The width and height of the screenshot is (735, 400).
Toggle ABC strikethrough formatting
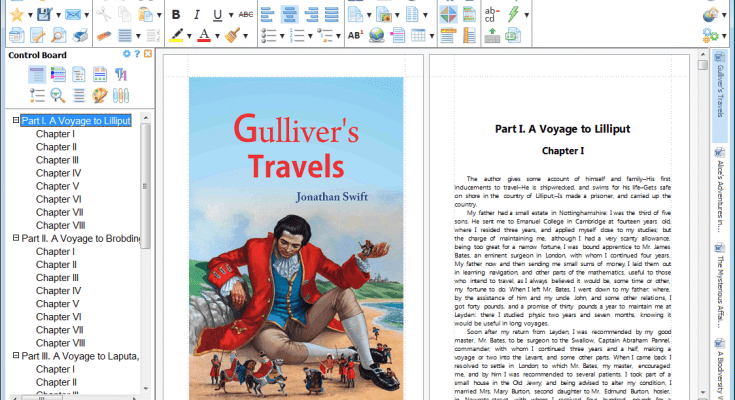click(x=246, y=15)
